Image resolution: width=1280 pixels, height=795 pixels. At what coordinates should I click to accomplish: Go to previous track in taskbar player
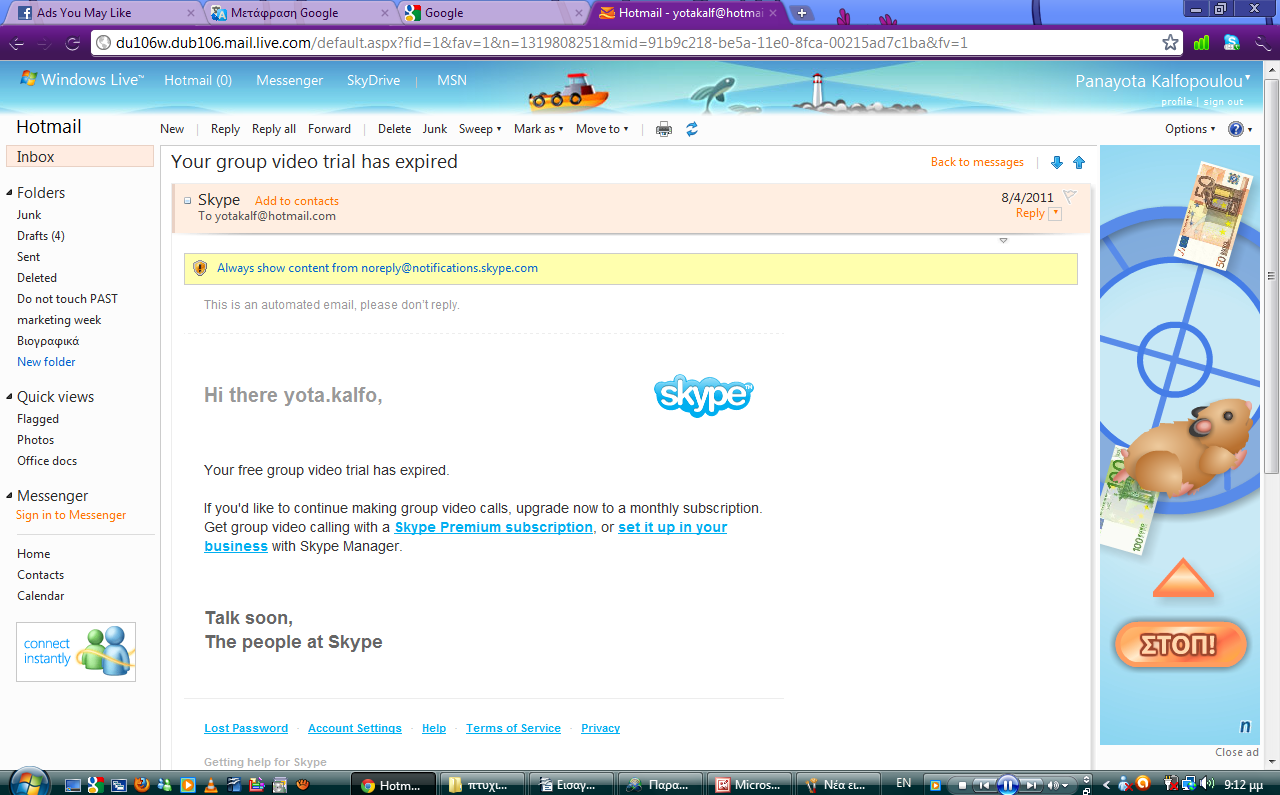coord(984,785)
